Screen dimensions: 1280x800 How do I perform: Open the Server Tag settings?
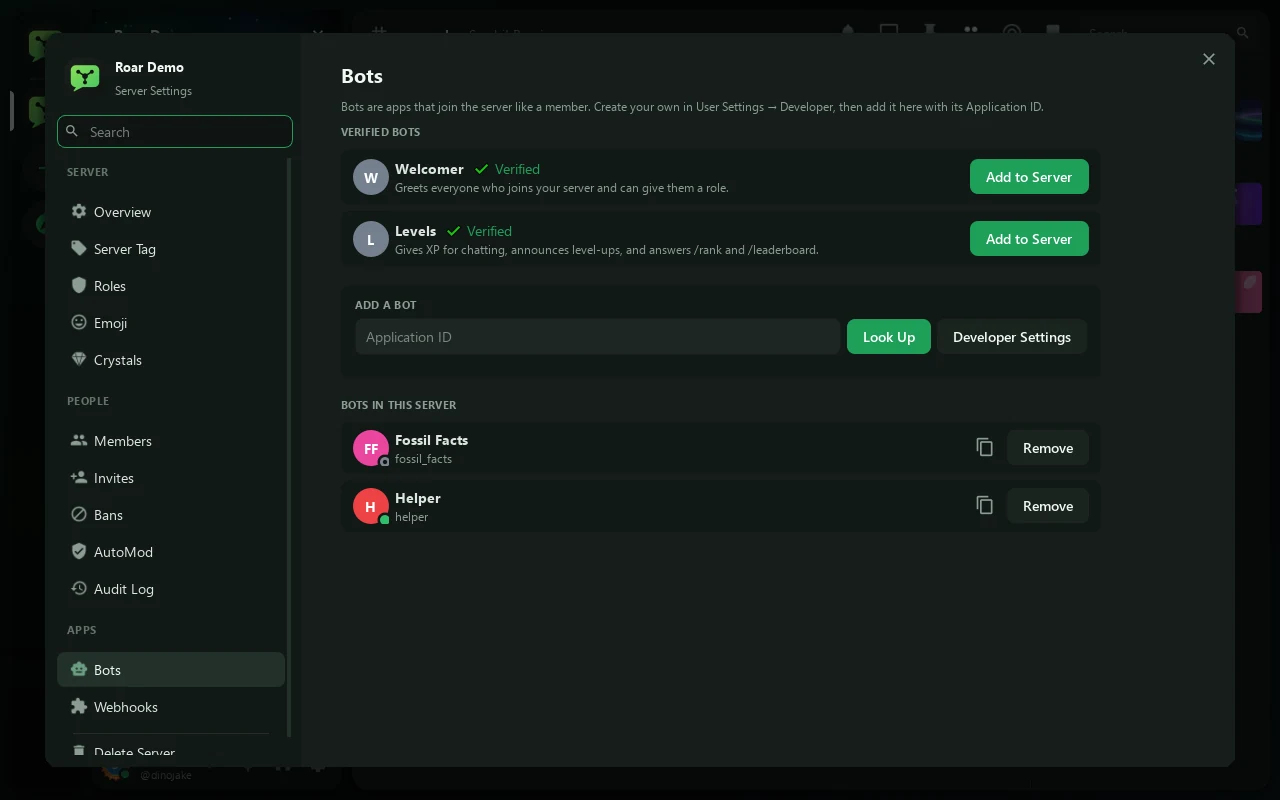tap(171, 249)
